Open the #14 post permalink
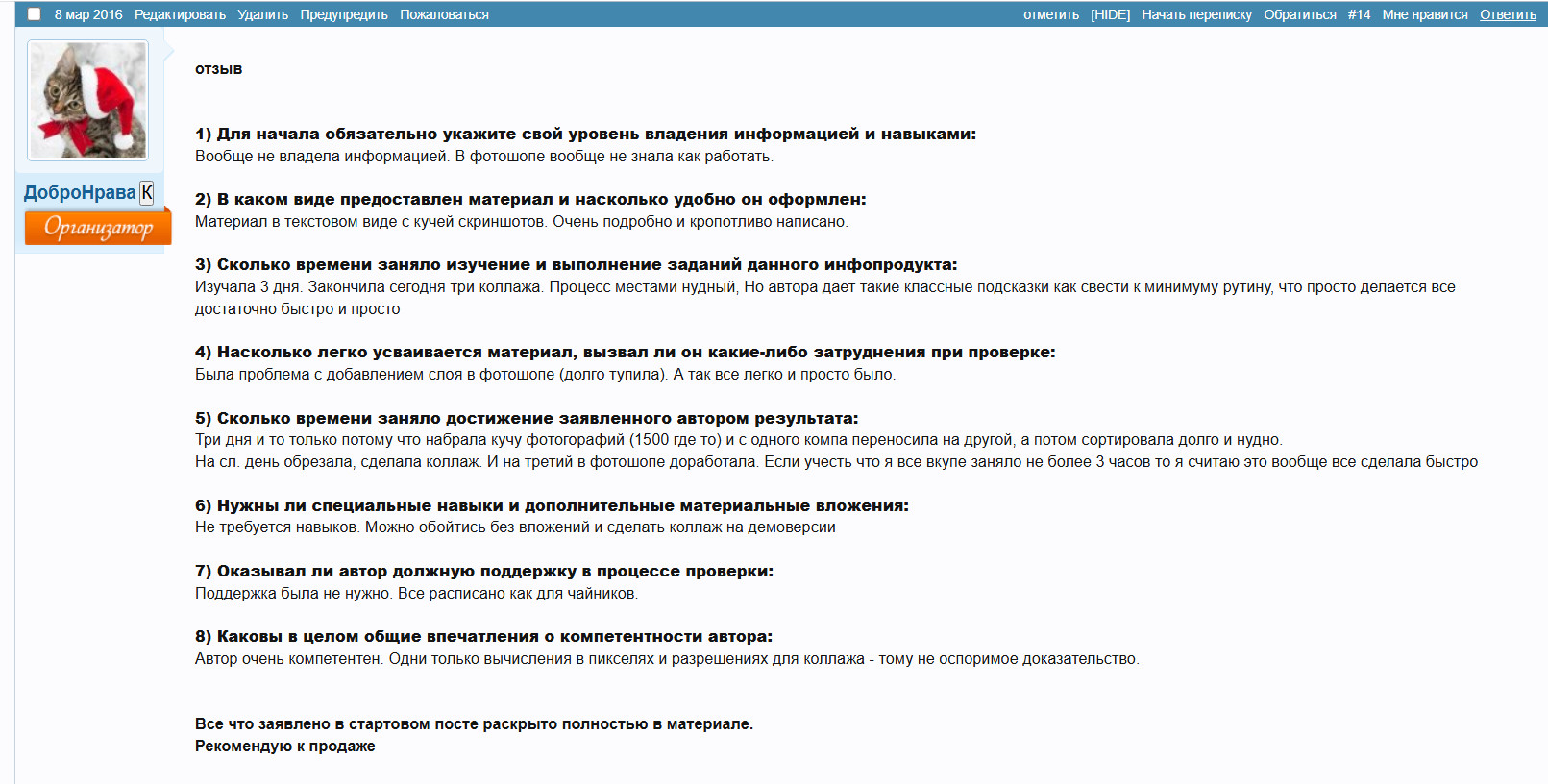1548x784 pixels. [1359, 14]
